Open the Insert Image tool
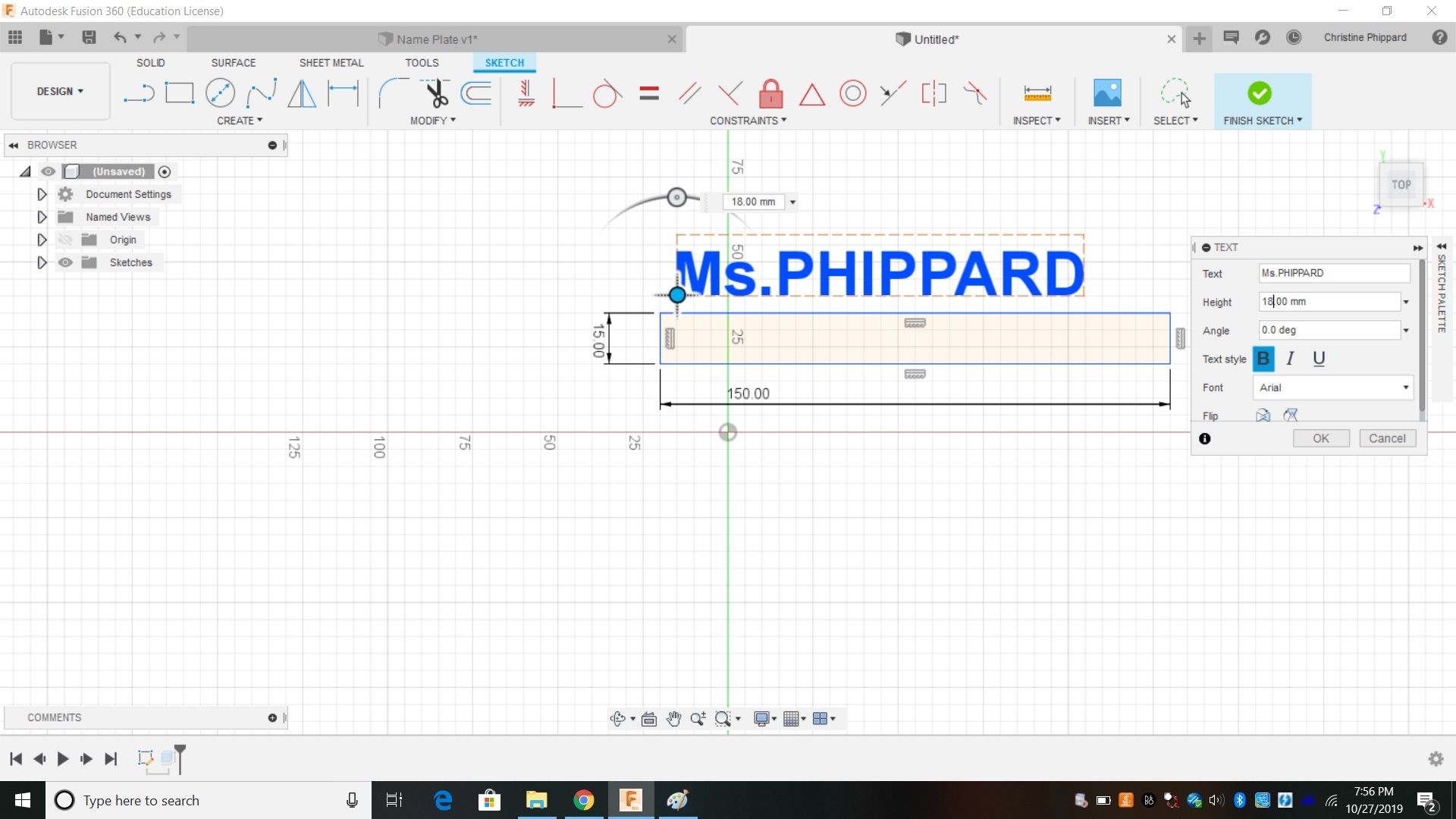This screenshot has width=1456, height=819. (x=1107, y=93)
